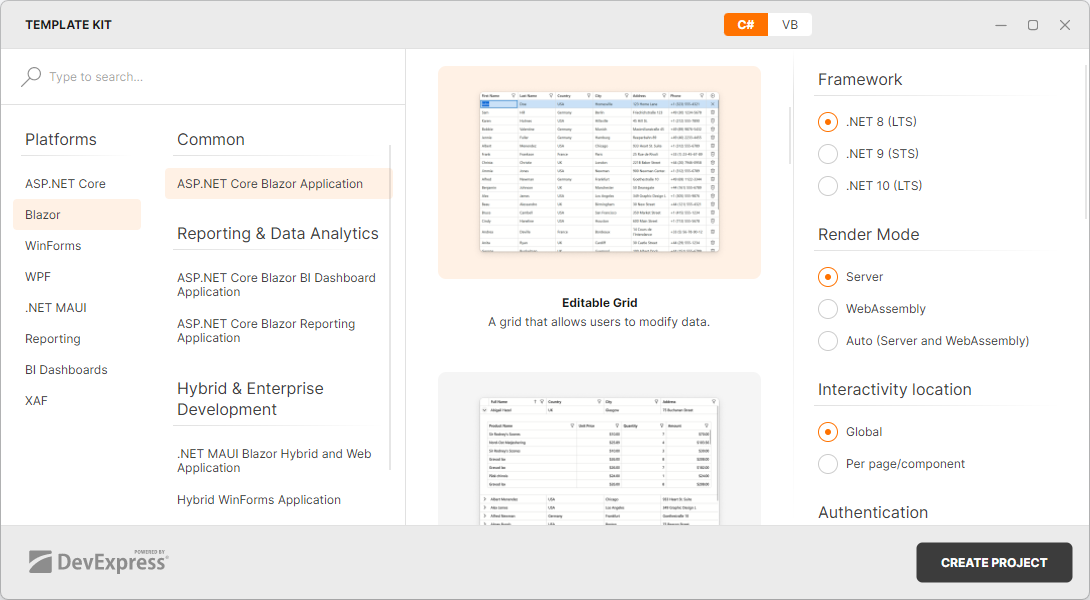This screenshot has height=600, width=1090.
Task: Select the Blazor platform
Action: click(77, 215)
